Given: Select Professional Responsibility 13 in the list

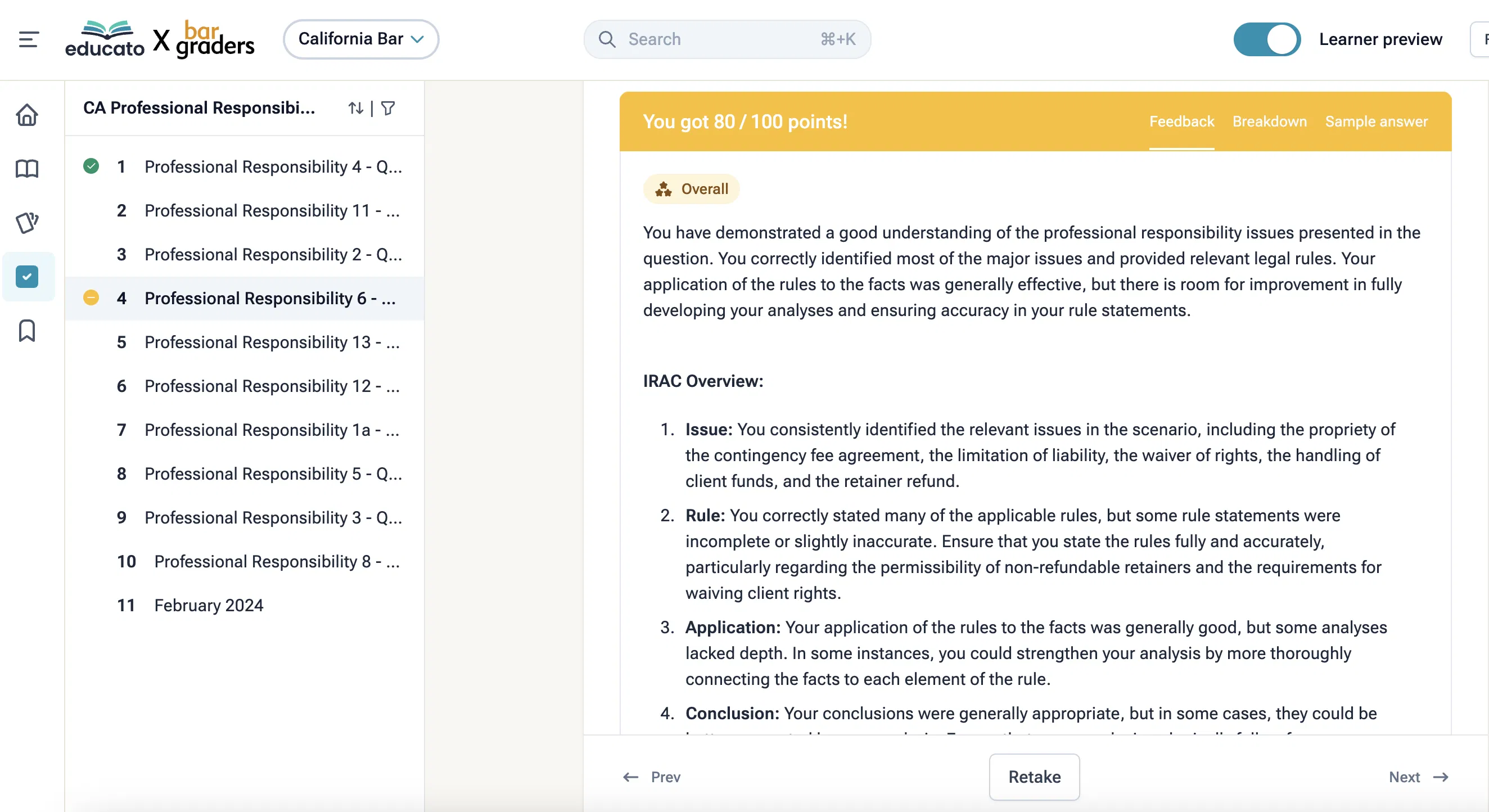Looking at the screenshot, I should click(272, 342).
